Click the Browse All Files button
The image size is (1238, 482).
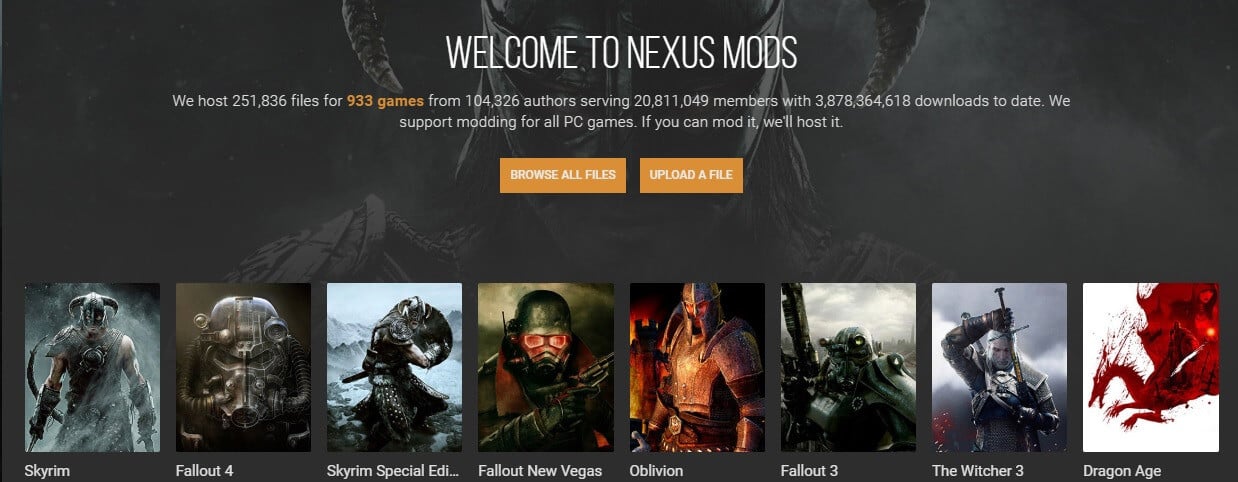[x=563, y=175]
